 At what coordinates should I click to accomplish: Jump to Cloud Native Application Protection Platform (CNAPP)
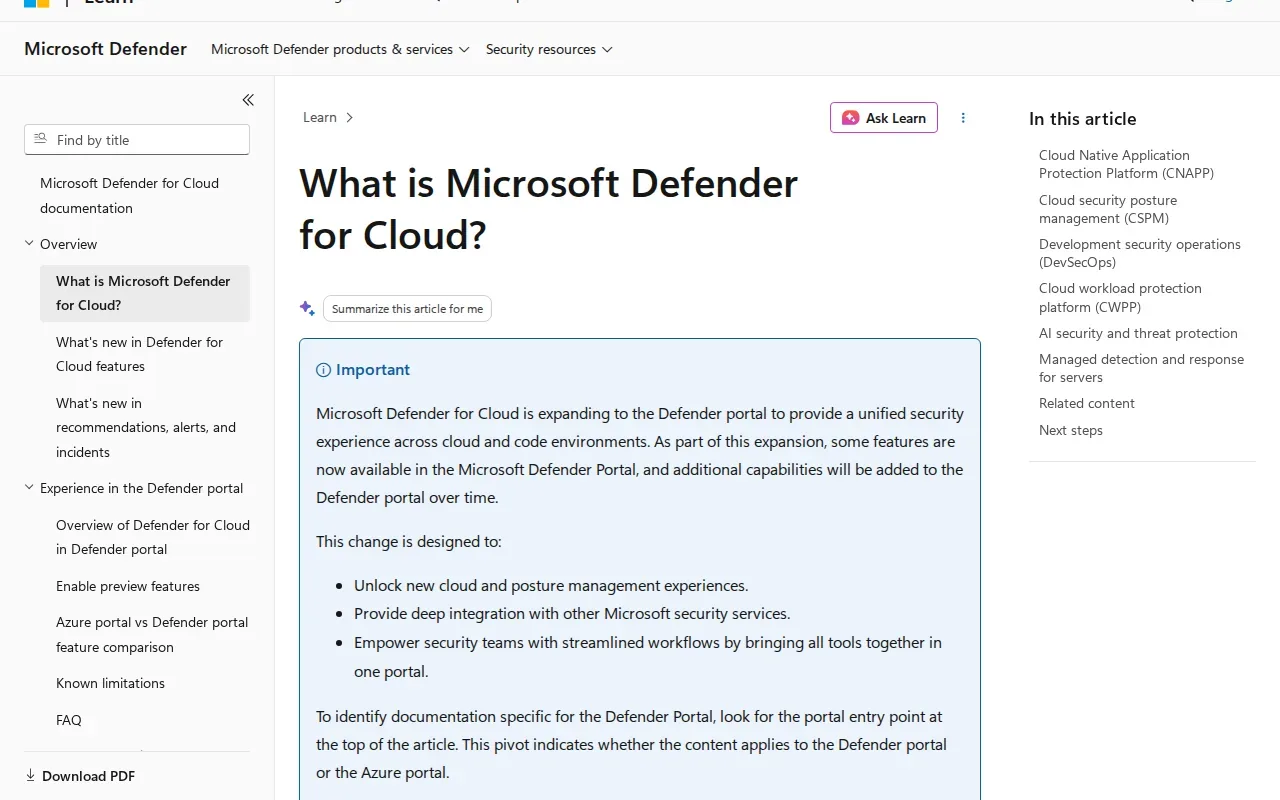tap(1126, 164)
